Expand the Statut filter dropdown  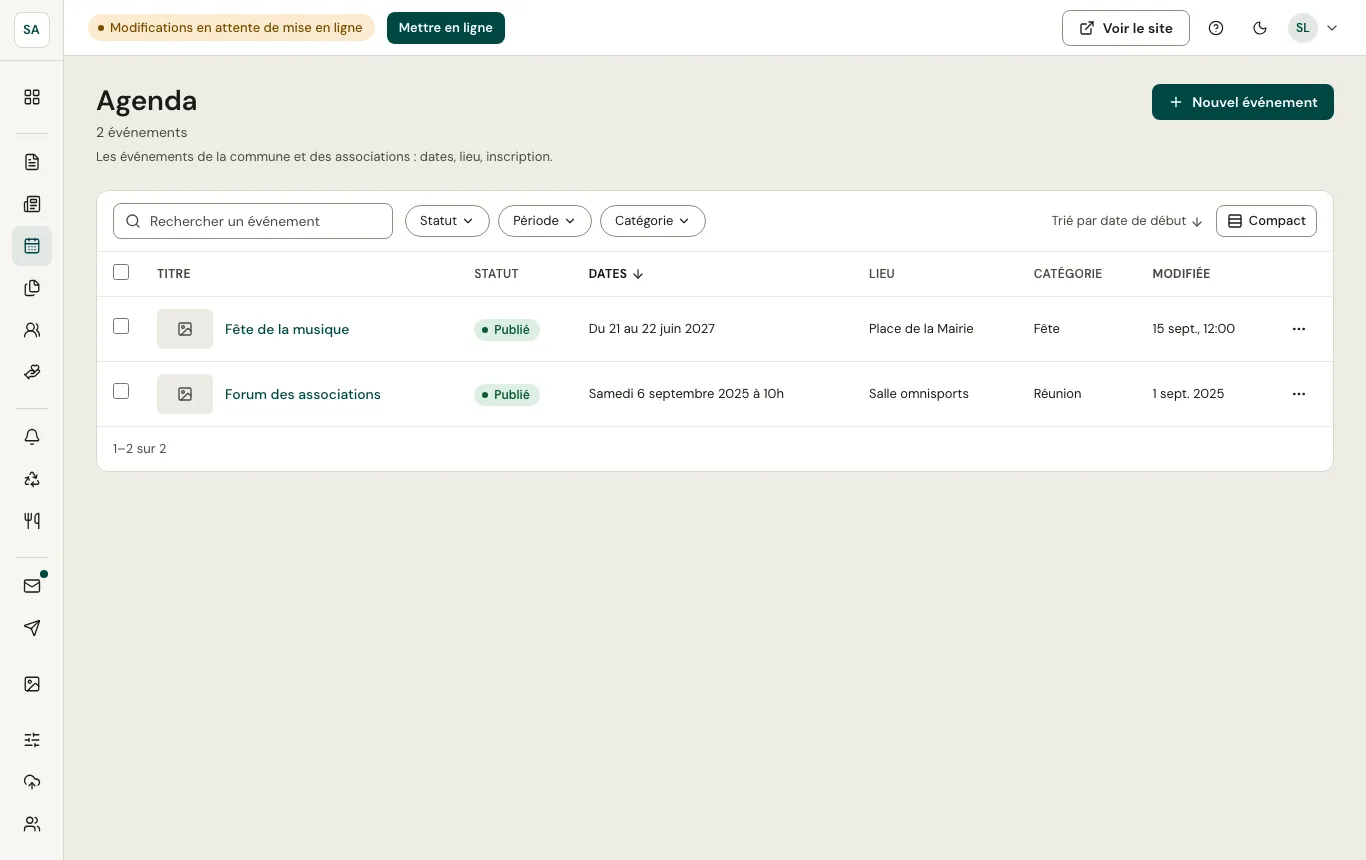(x=447, y=221)
